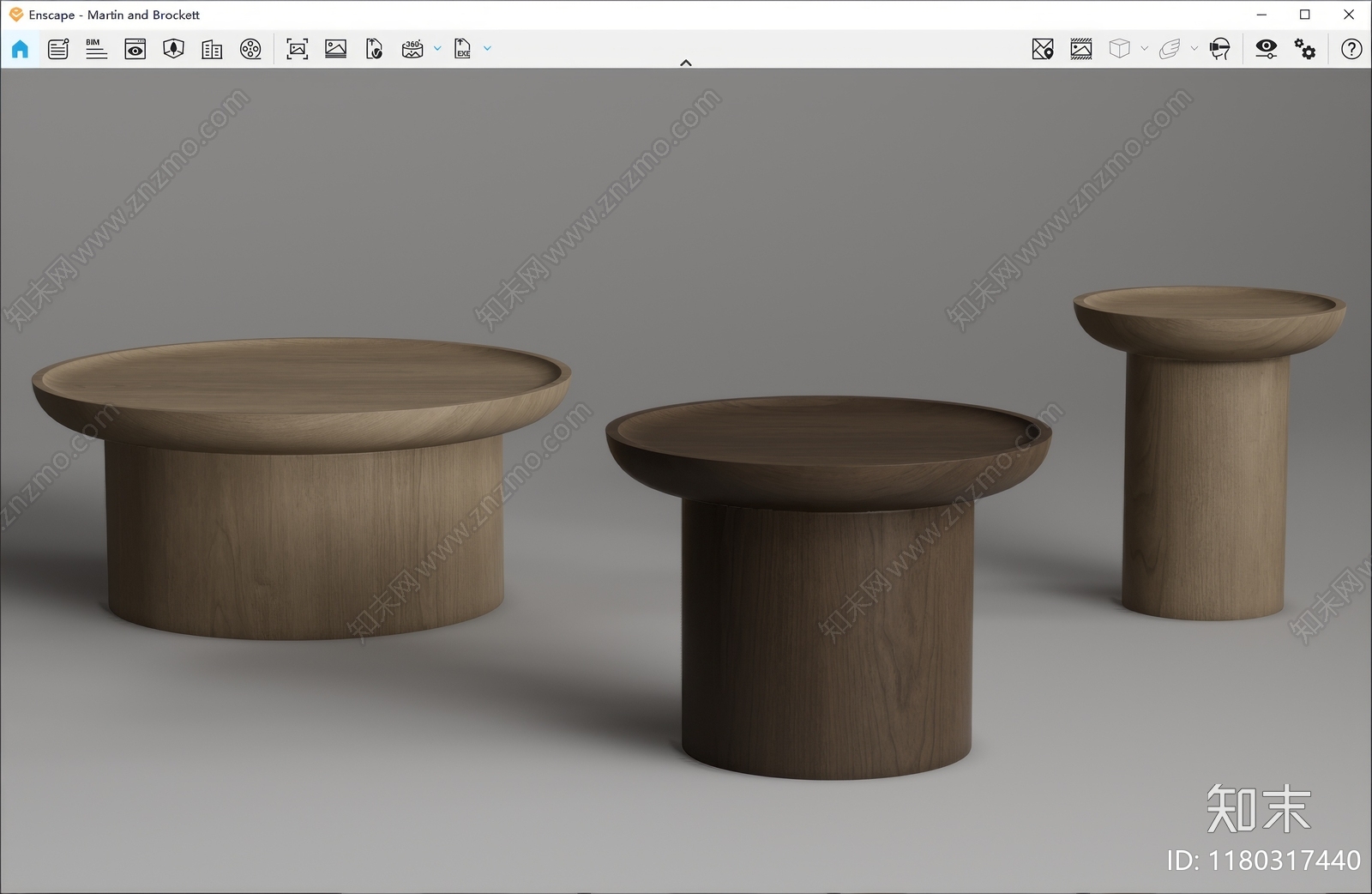Export the upload file with checkmark icon
1372x894 pixels.
point(374,49)
